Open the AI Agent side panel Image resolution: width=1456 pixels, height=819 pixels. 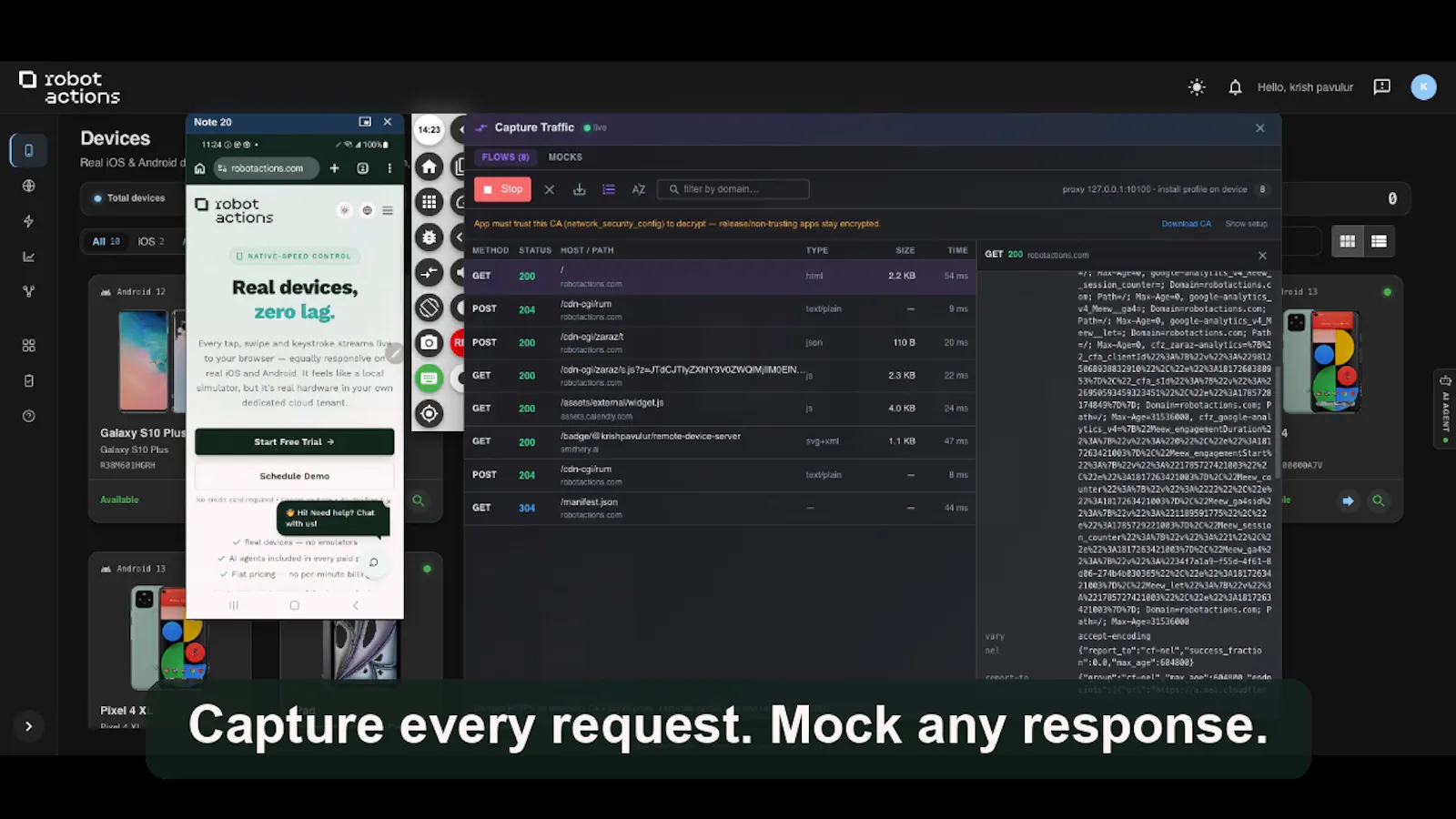1445,409
